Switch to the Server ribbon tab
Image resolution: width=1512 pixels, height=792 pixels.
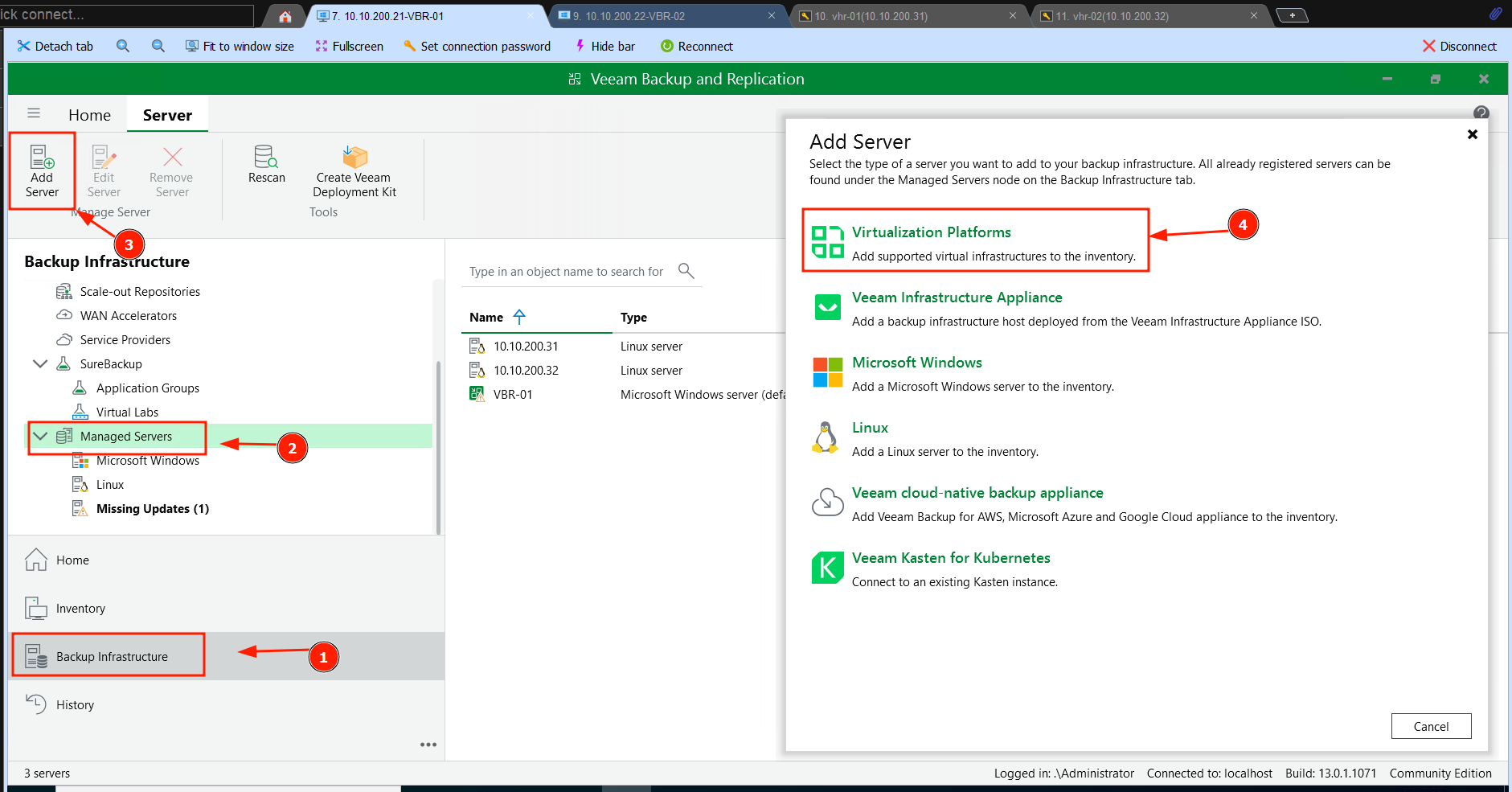(167, 115)
